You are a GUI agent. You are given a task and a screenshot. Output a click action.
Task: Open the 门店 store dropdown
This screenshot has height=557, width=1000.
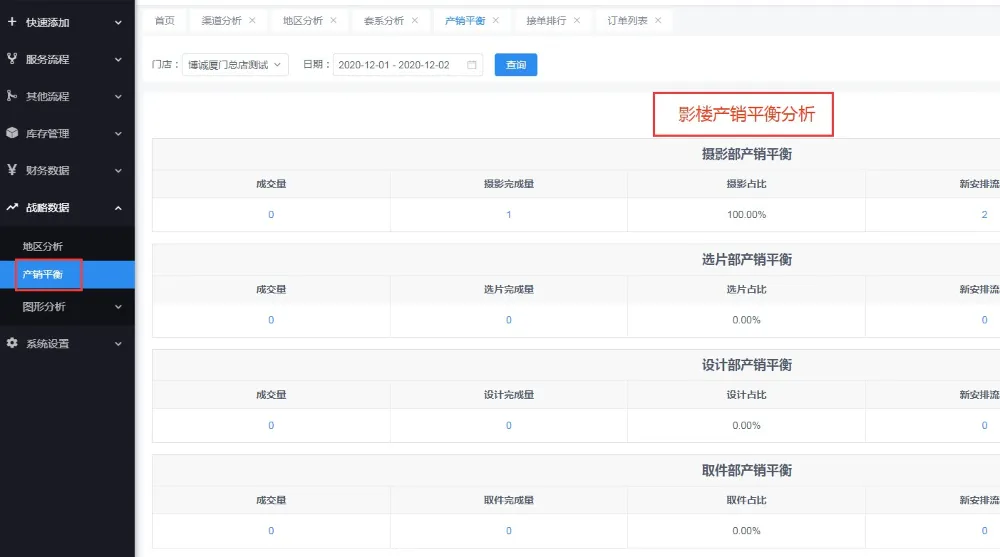pyautogui.click(x=235, y=65)
